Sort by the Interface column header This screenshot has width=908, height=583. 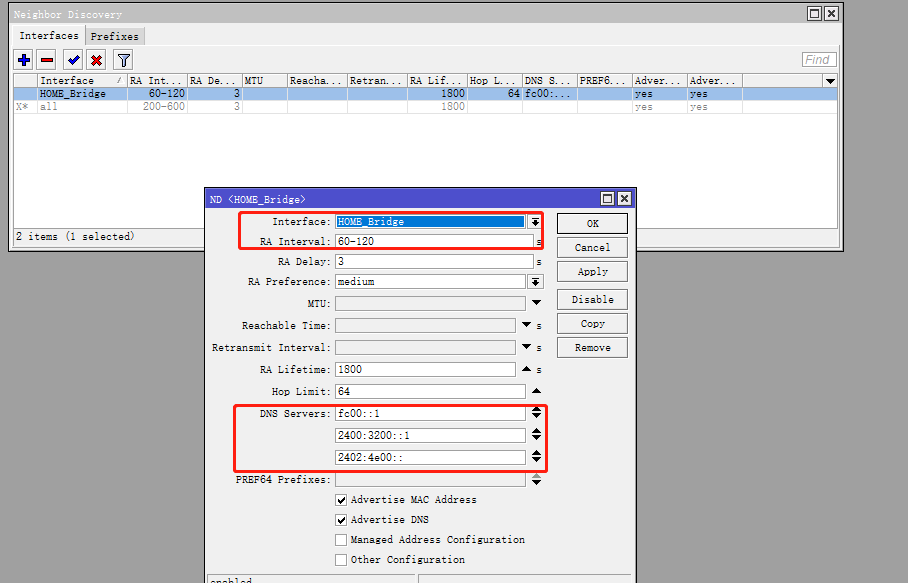tap(82, 80)
